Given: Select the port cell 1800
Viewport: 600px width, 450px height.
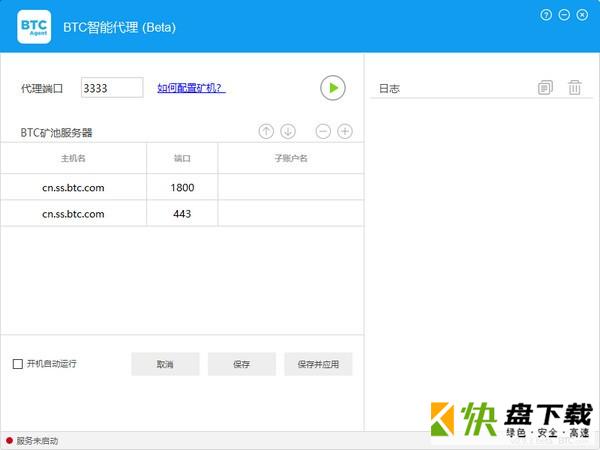Looking at the screenshot, I should [182, 188].
